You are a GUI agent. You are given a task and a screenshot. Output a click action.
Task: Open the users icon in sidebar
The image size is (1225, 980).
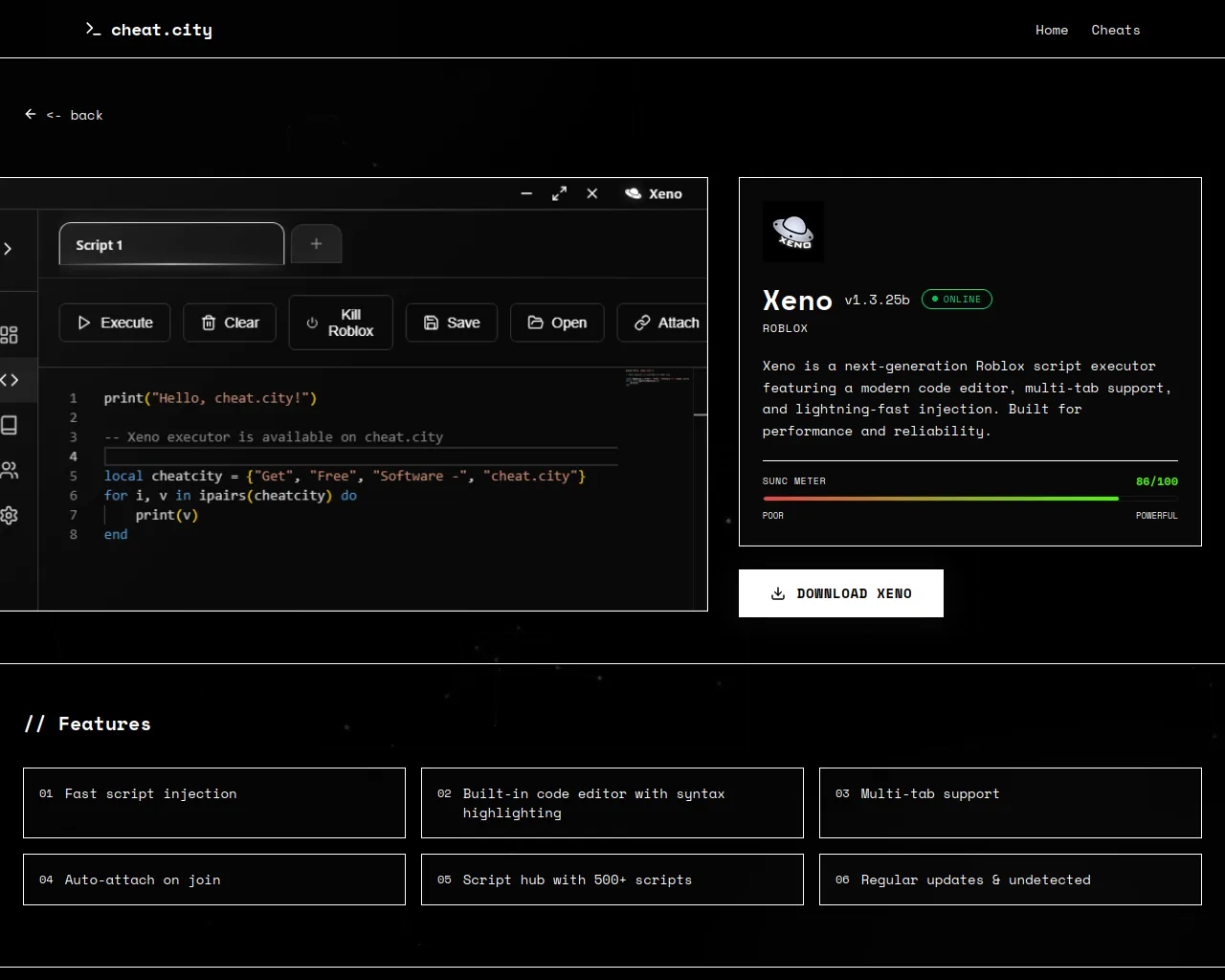point(9,470)
